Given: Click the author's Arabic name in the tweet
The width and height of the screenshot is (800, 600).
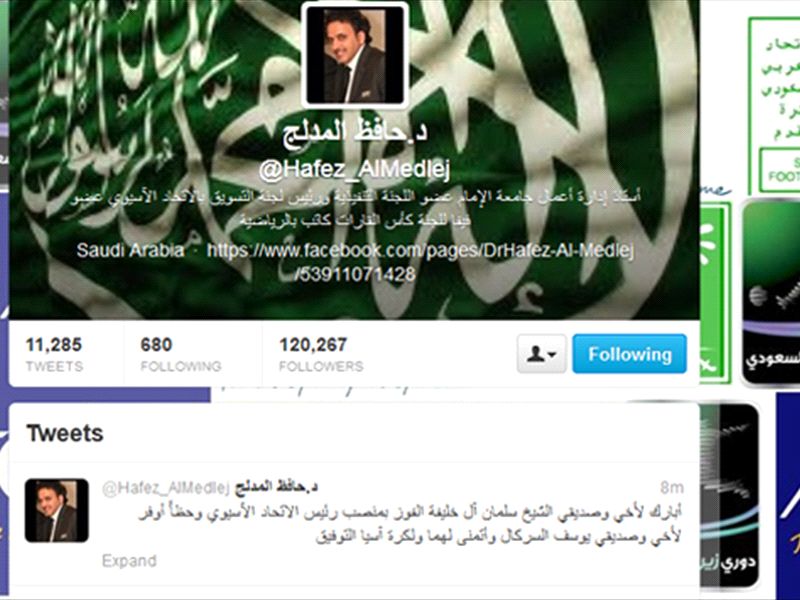Looking at the screenshot, I should (276, 487).
